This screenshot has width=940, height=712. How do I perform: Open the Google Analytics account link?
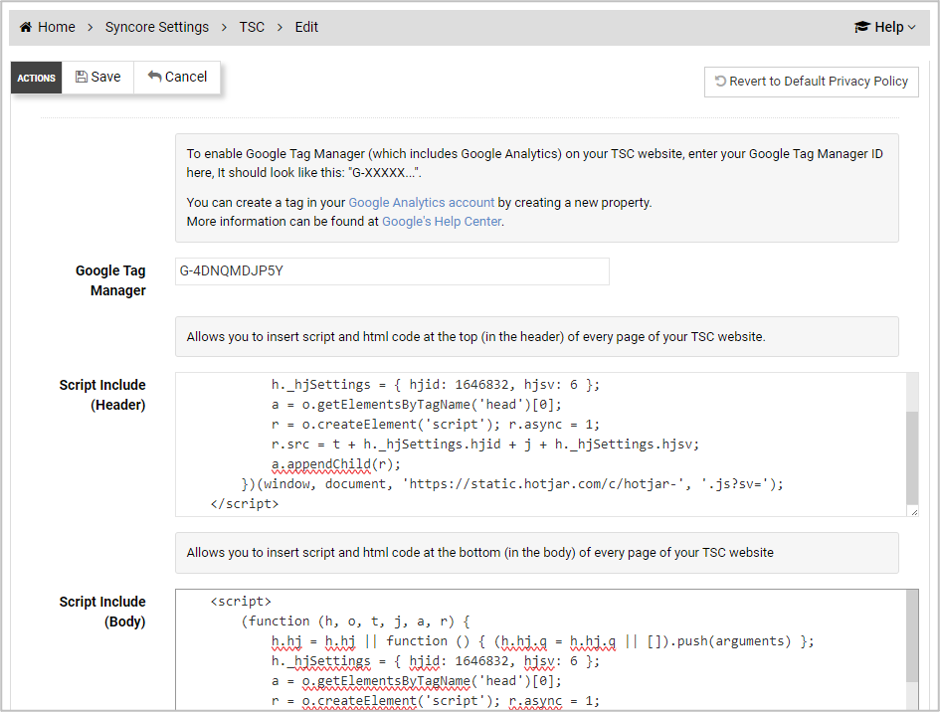click(421, 203)
